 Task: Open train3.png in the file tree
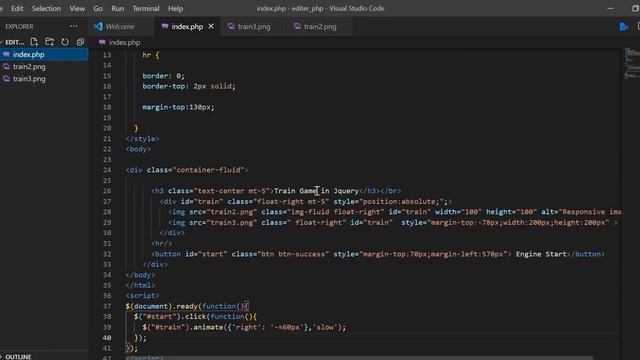[x=44, y=79]
